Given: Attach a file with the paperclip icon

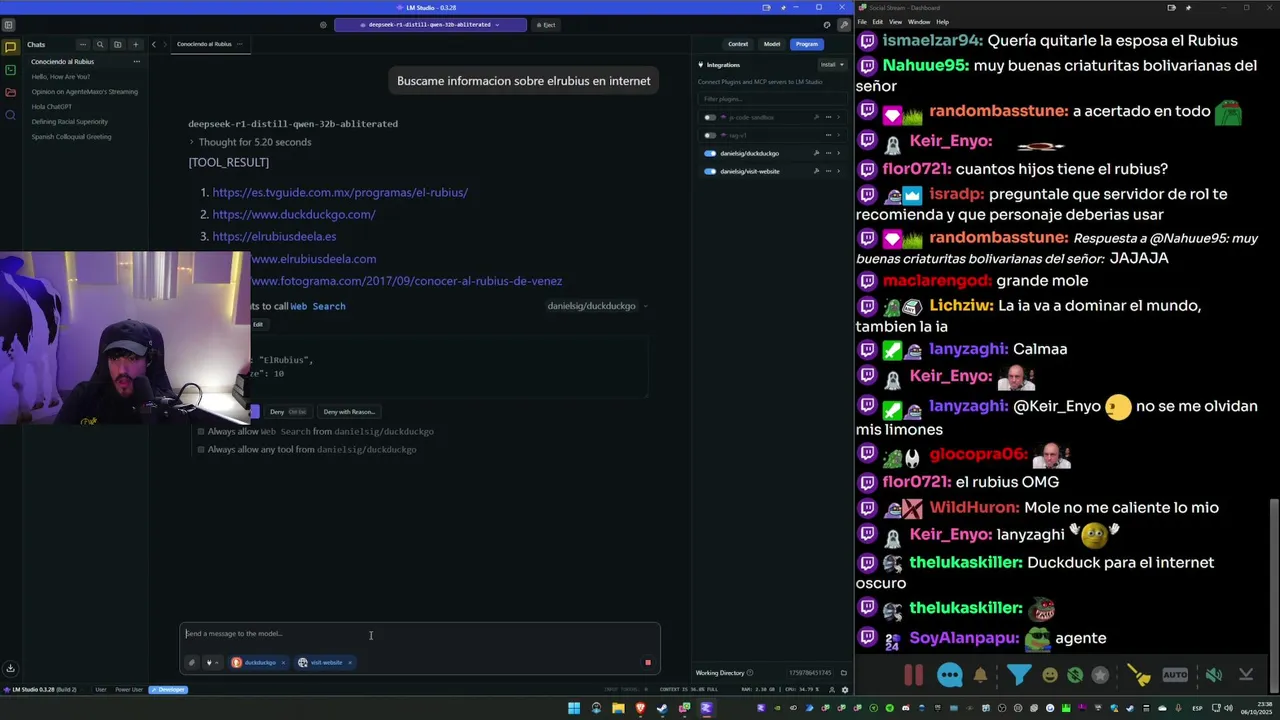Looking at the screenshot, I should pos(192,662).
